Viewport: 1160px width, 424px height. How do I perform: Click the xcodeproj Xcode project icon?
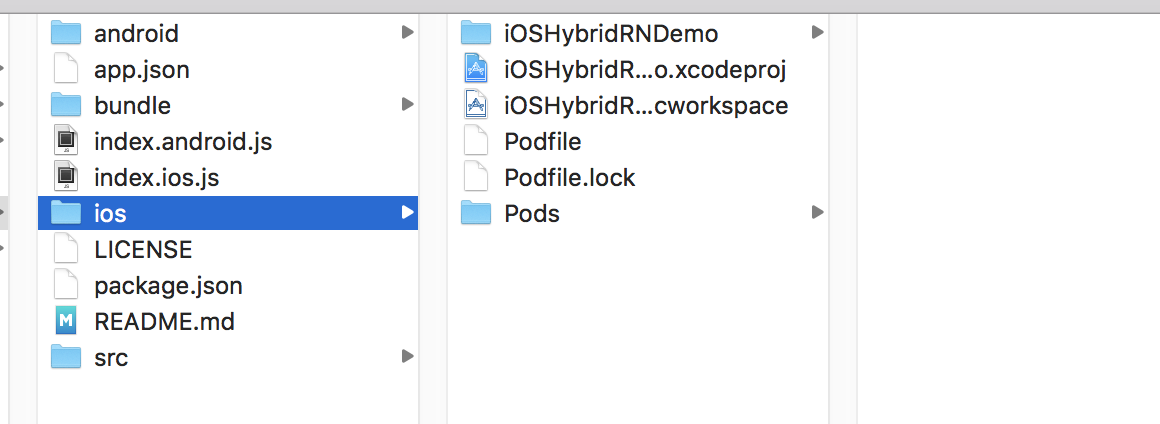click(476, 69)
